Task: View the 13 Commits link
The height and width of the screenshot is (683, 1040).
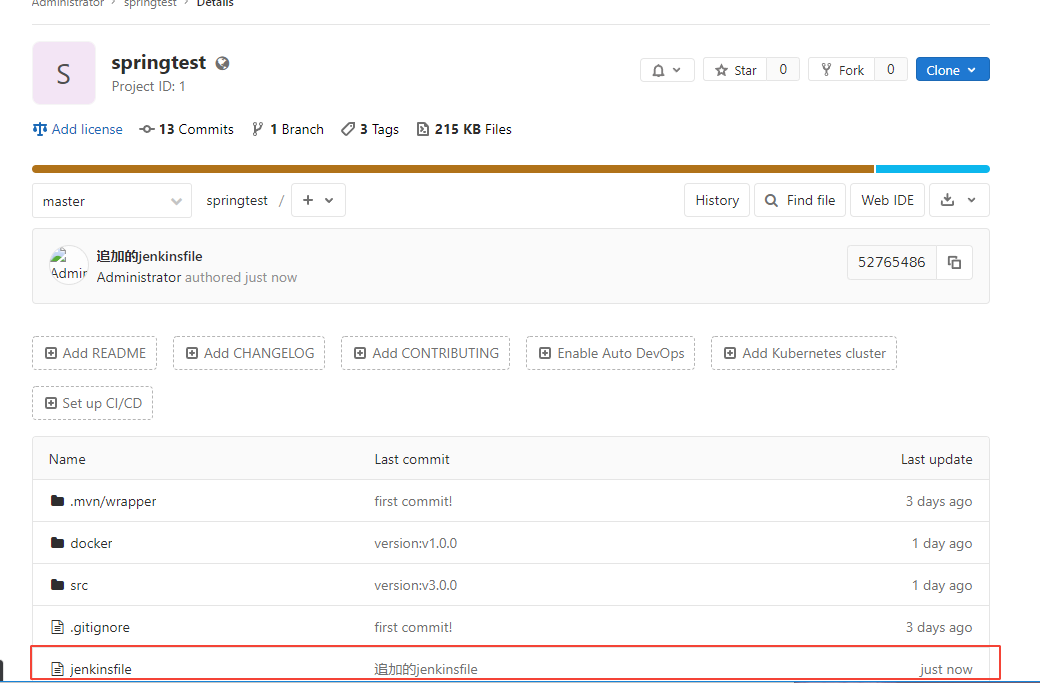Action: point(186,129)
